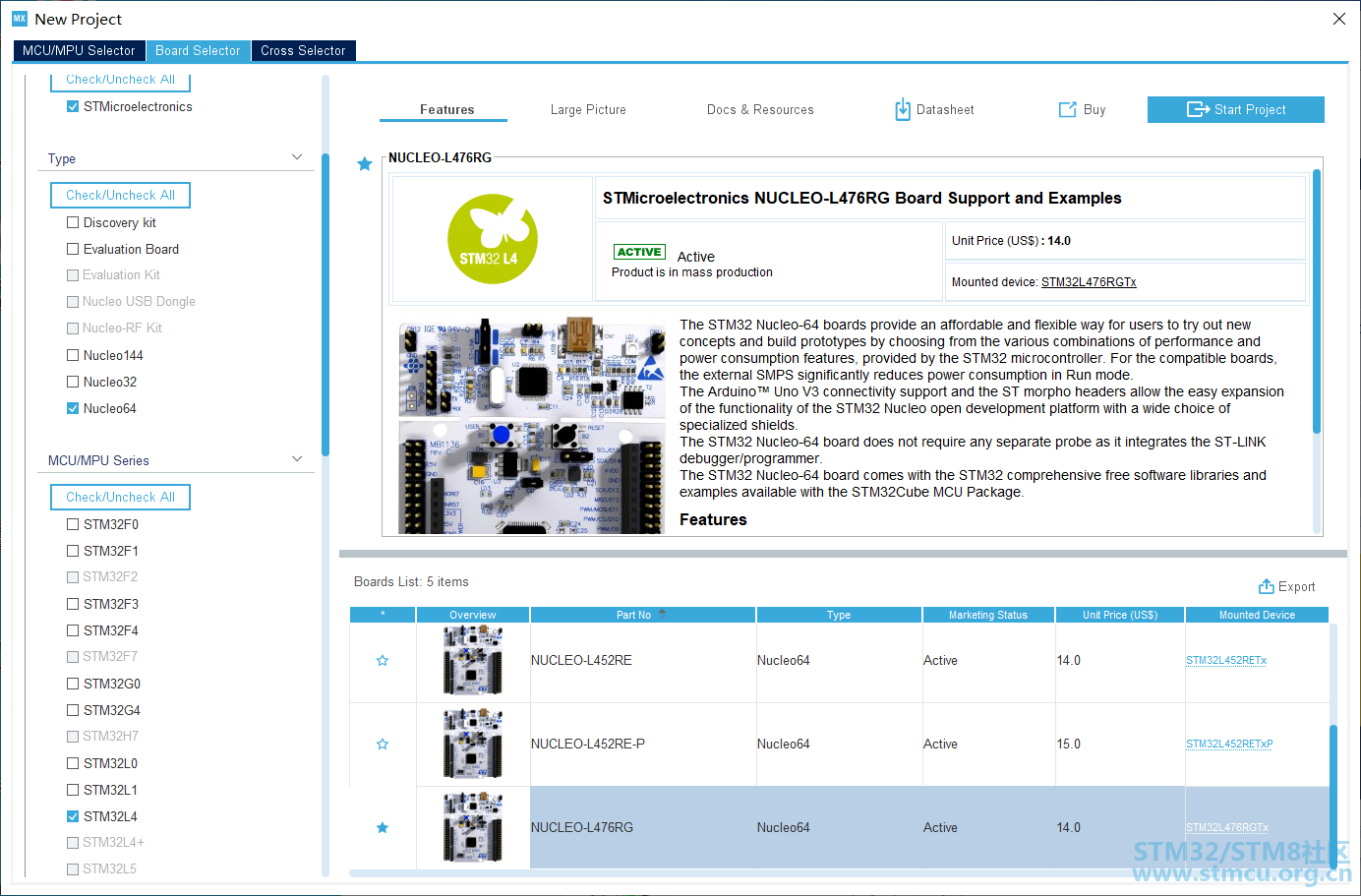1361x896 pixels.
Task: Open the Docs & Resources tab
Action: click(760, 109)
